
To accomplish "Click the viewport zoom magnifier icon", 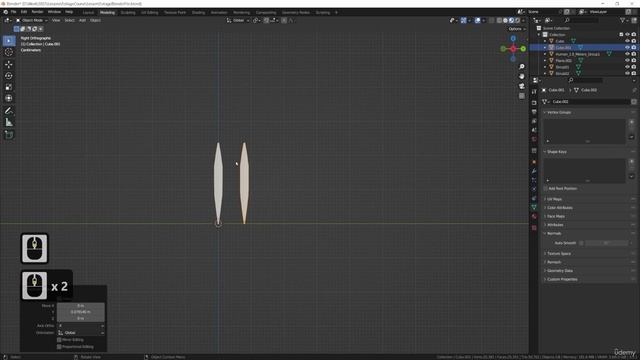I will (522, 67).
